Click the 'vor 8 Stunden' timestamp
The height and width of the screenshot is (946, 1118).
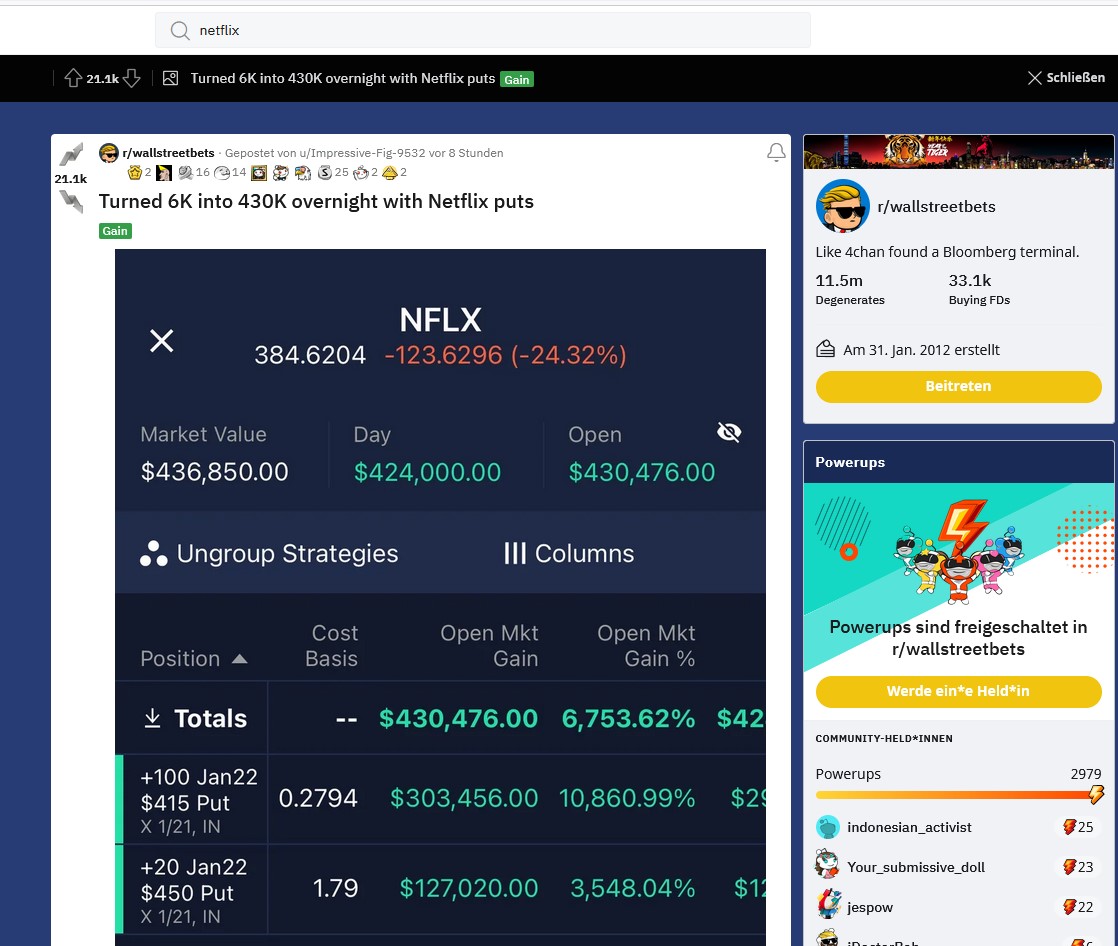click(x=466, y=153)
